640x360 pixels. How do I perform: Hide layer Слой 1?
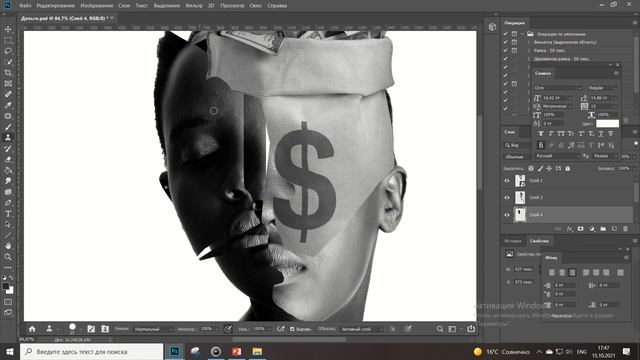(x=507, y=180)
